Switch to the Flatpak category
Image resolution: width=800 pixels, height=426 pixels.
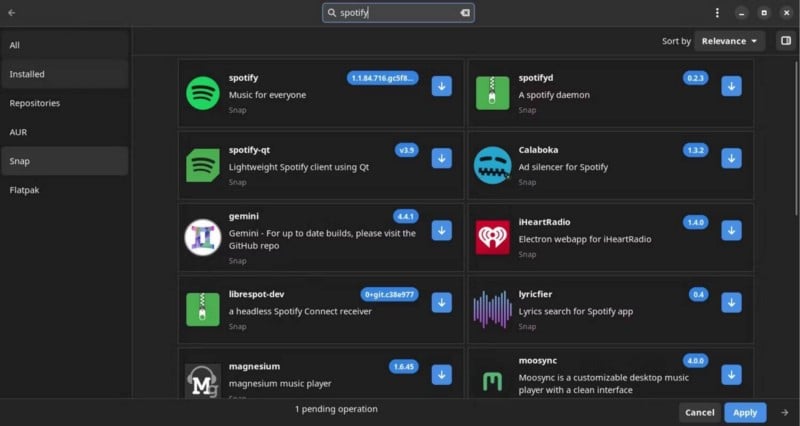[65, 190]
